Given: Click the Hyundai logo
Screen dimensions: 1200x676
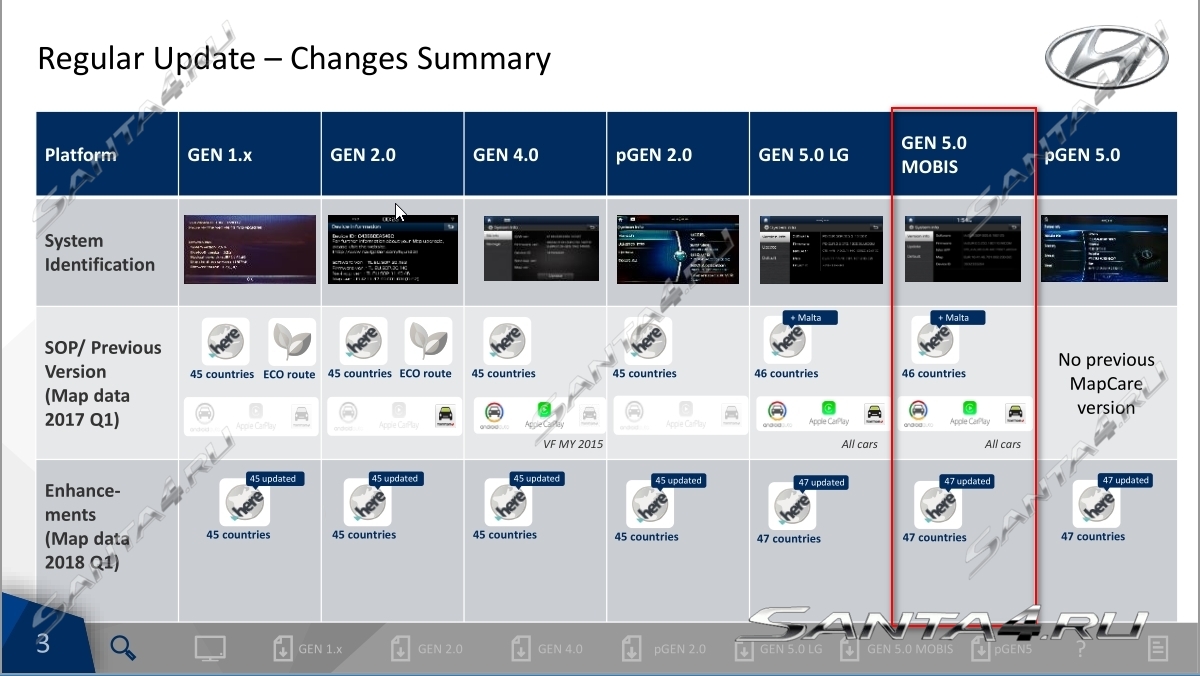Looking at the screenshot, I should (1107, 60).
